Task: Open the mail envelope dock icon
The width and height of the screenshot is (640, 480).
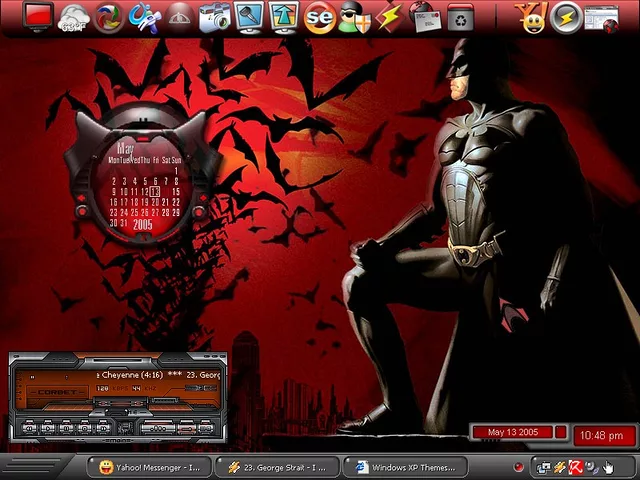Action: coord(423,17)
